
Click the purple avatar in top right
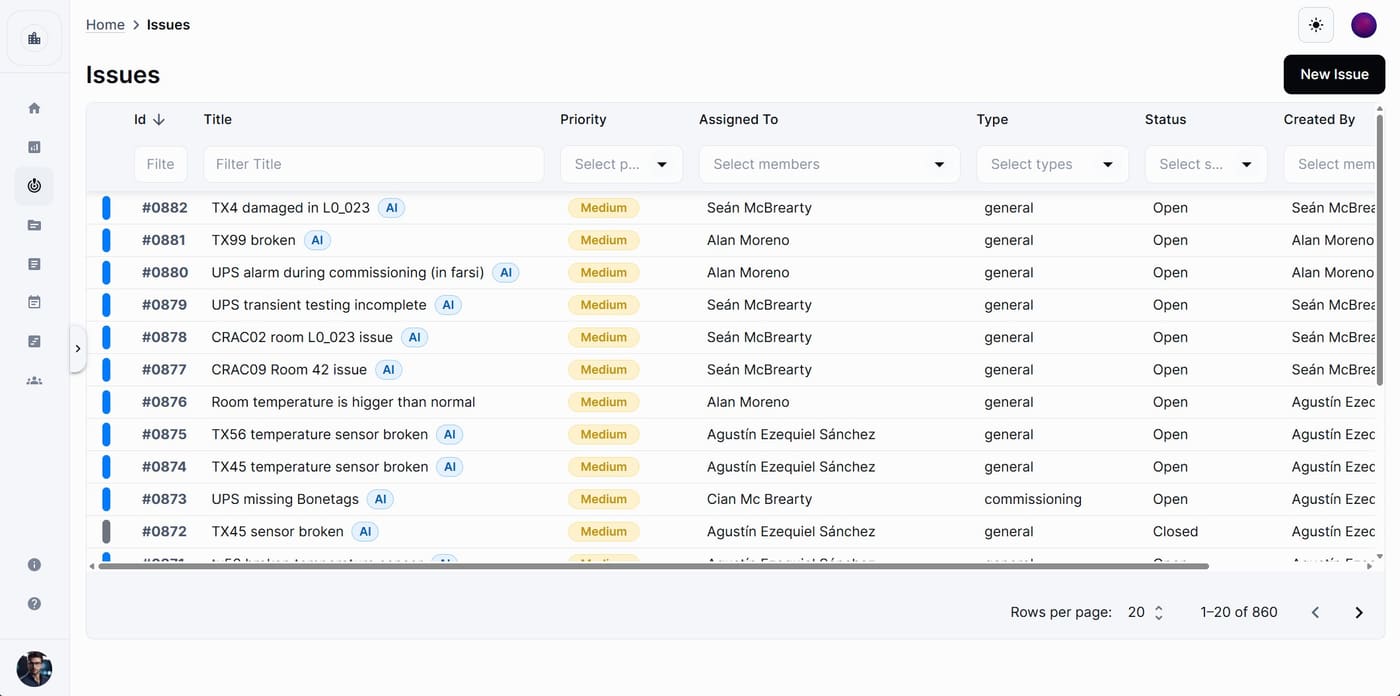pos(1363,25)
